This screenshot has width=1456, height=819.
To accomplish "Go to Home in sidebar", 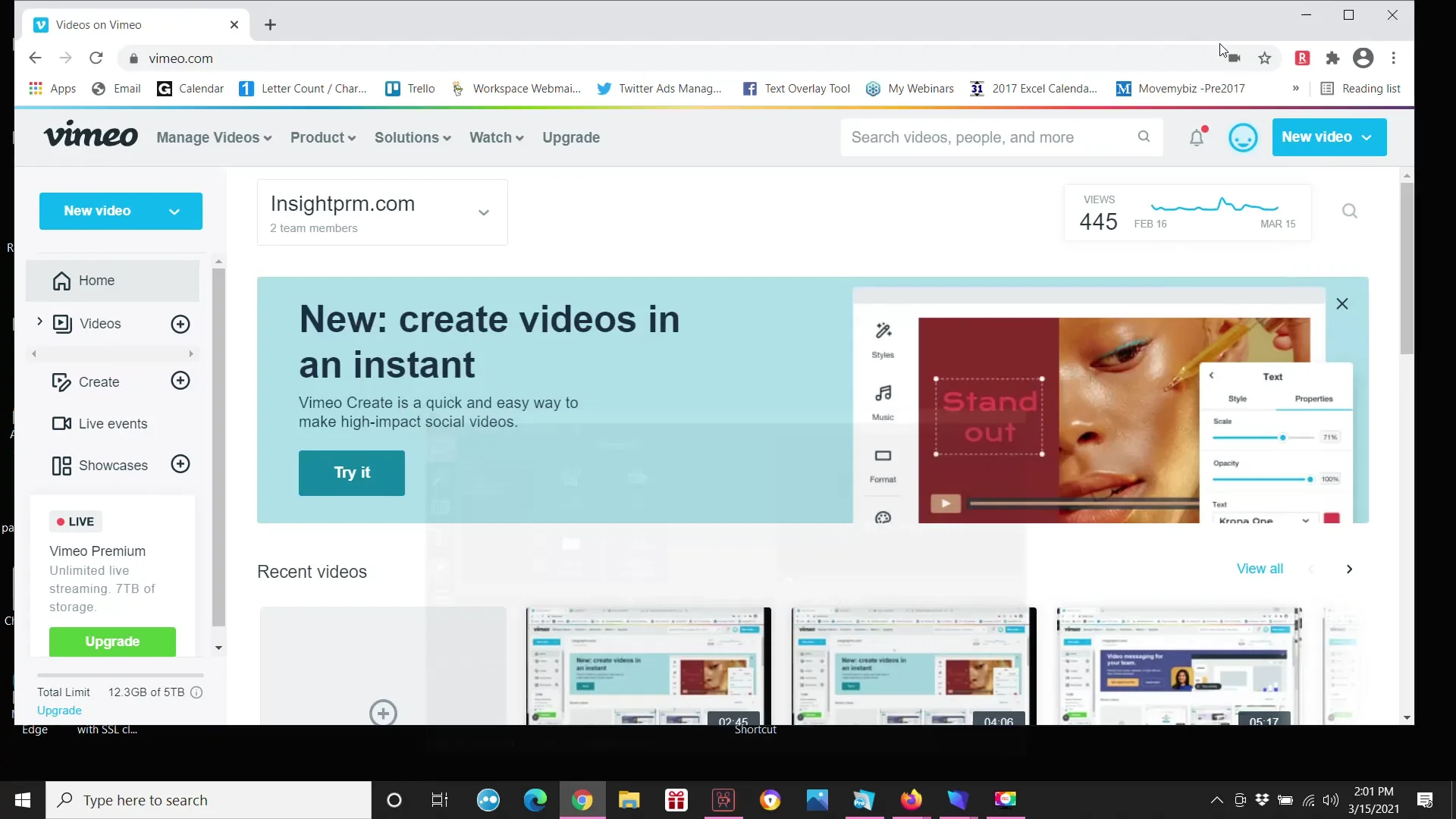I will pos(112,281).
